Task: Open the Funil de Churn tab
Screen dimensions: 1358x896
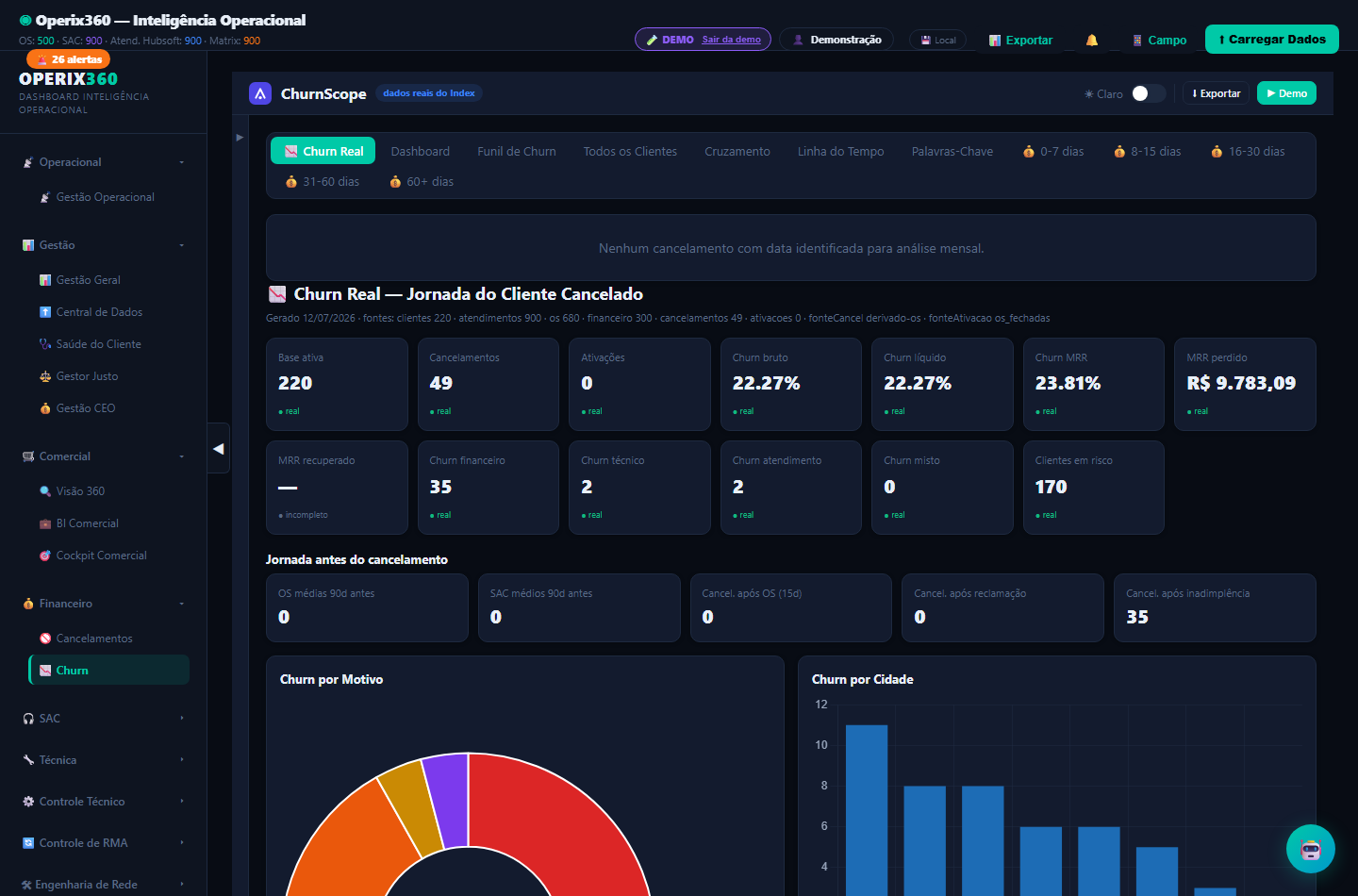Action: click(x=517, y=151)
